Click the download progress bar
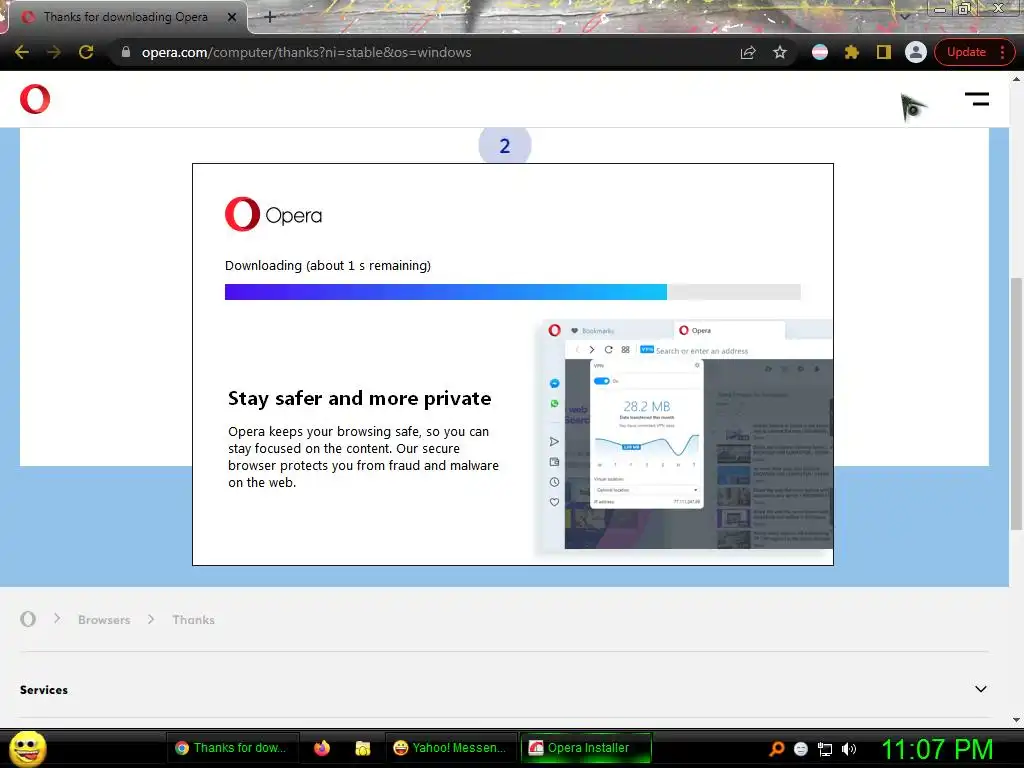This screenshot has height=768, width=1024. (513, 292)
